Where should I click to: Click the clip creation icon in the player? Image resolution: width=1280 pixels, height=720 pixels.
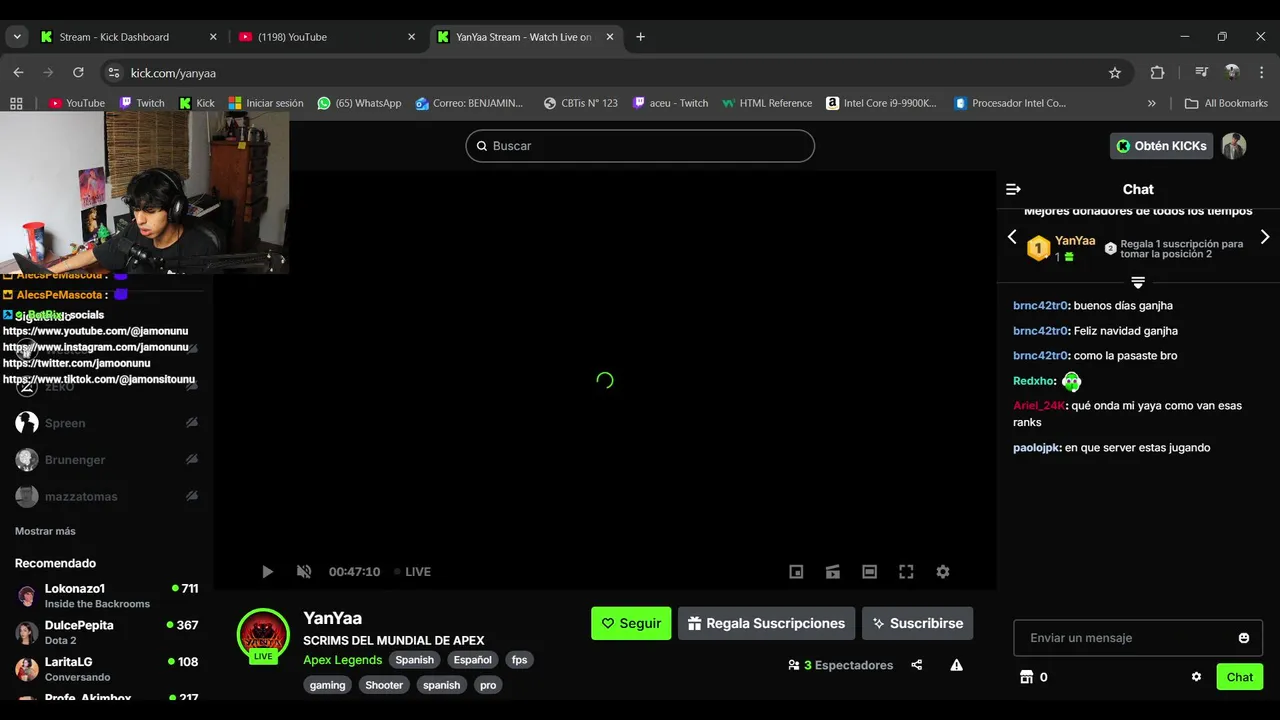coord(833,572)
